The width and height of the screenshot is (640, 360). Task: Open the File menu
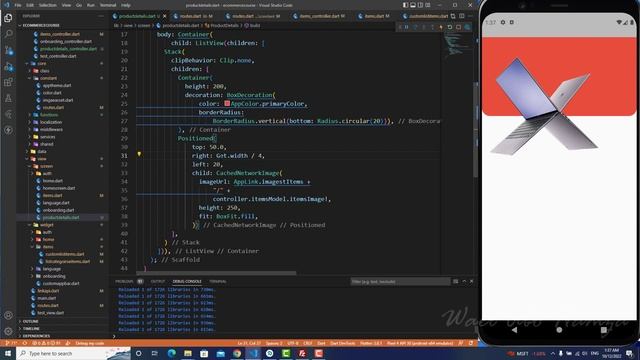tap(18, 5)
